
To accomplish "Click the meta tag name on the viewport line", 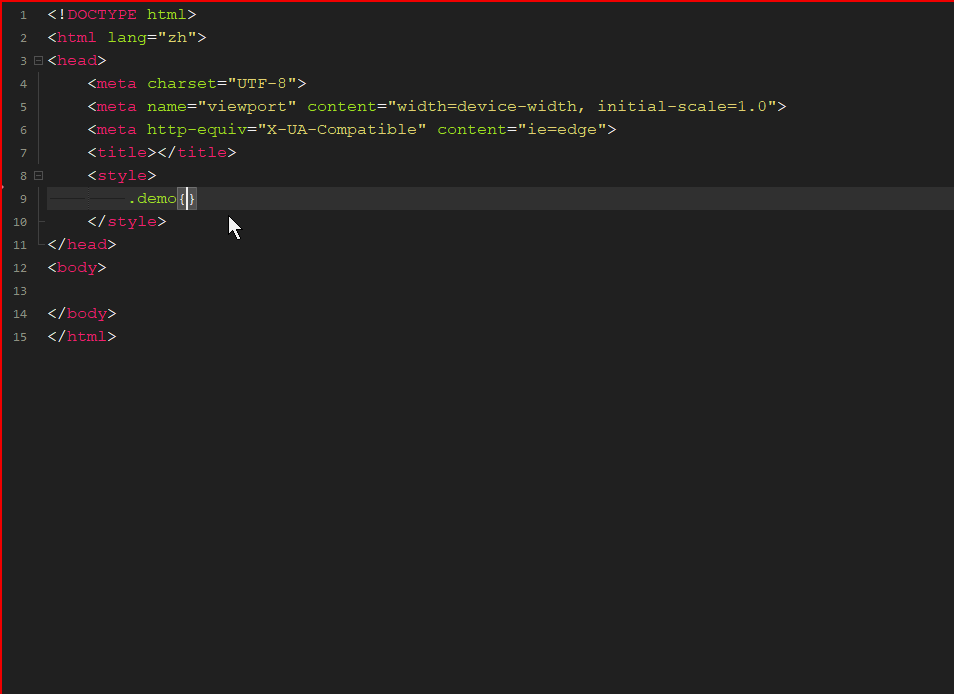I will 117,107.
